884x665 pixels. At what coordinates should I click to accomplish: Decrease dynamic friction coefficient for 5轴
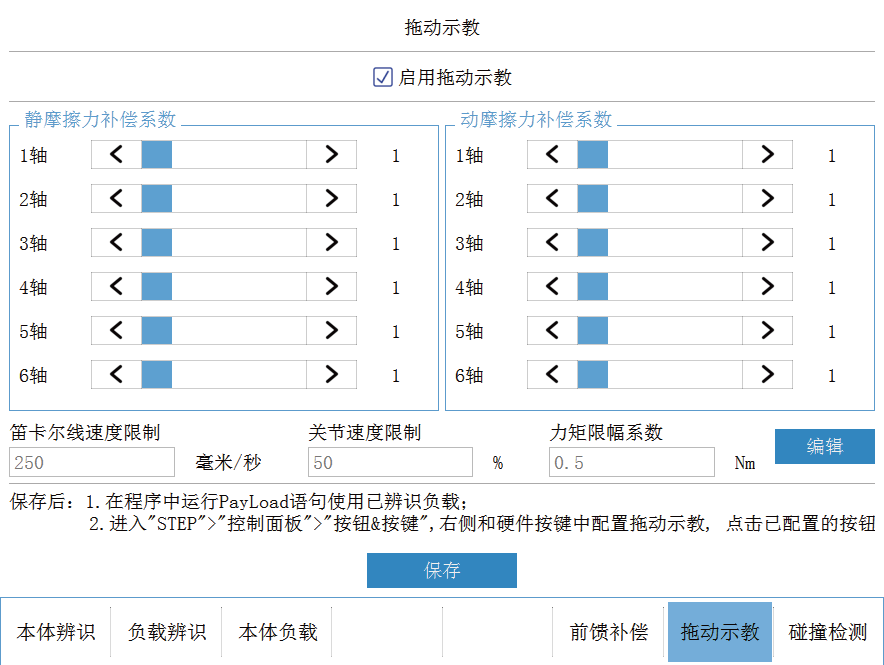click(x=552, y=330)
